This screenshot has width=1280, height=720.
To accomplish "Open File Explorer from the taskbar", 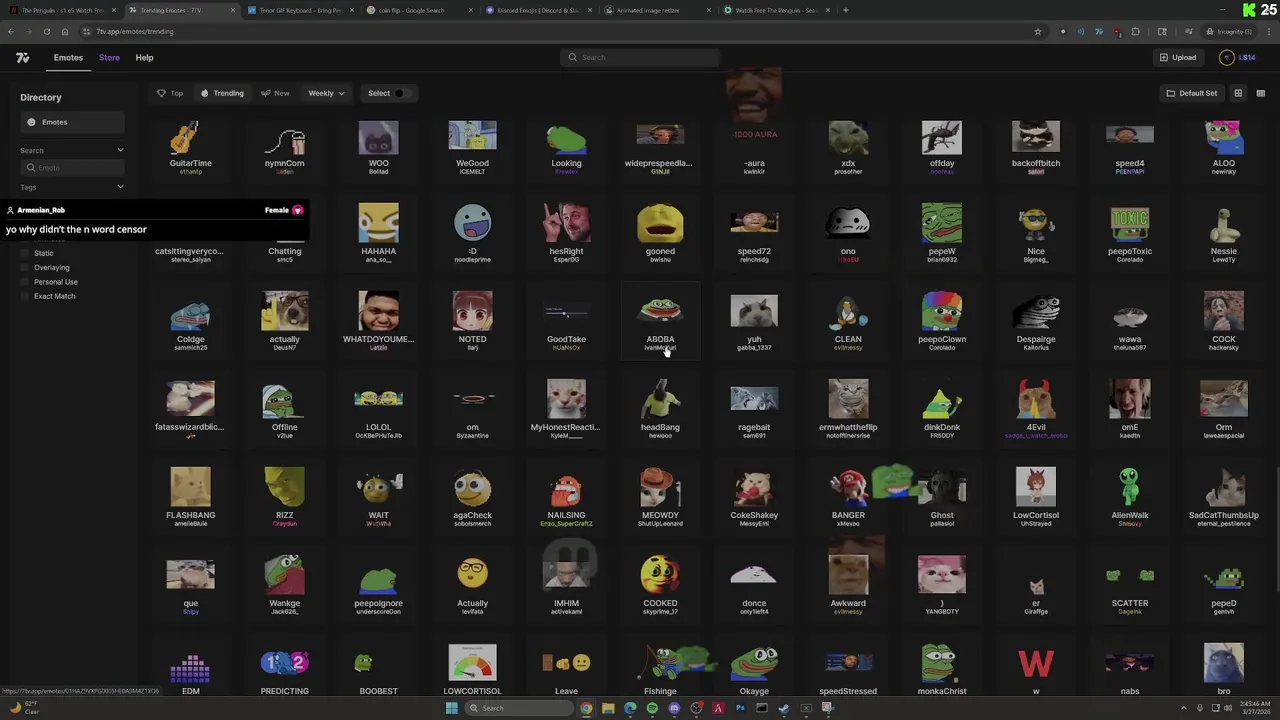I will 608,708.
